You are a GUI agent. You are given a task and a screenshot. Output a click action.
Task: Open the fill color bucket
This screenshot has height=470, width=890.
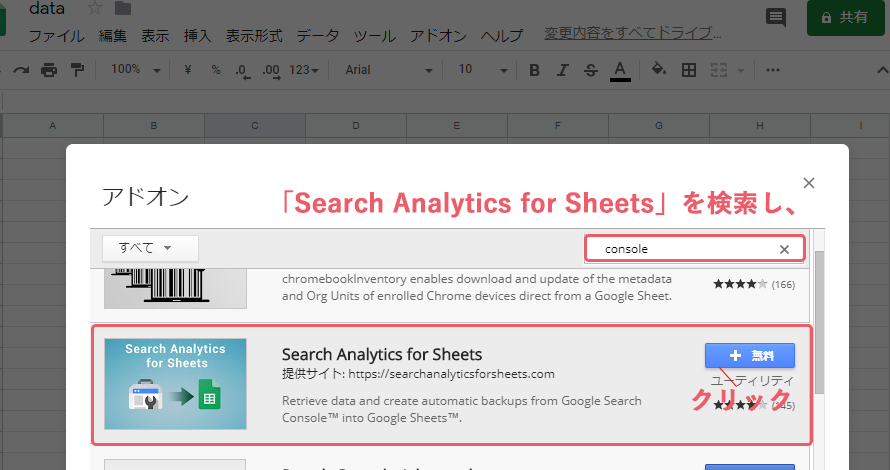coord(658,69)
